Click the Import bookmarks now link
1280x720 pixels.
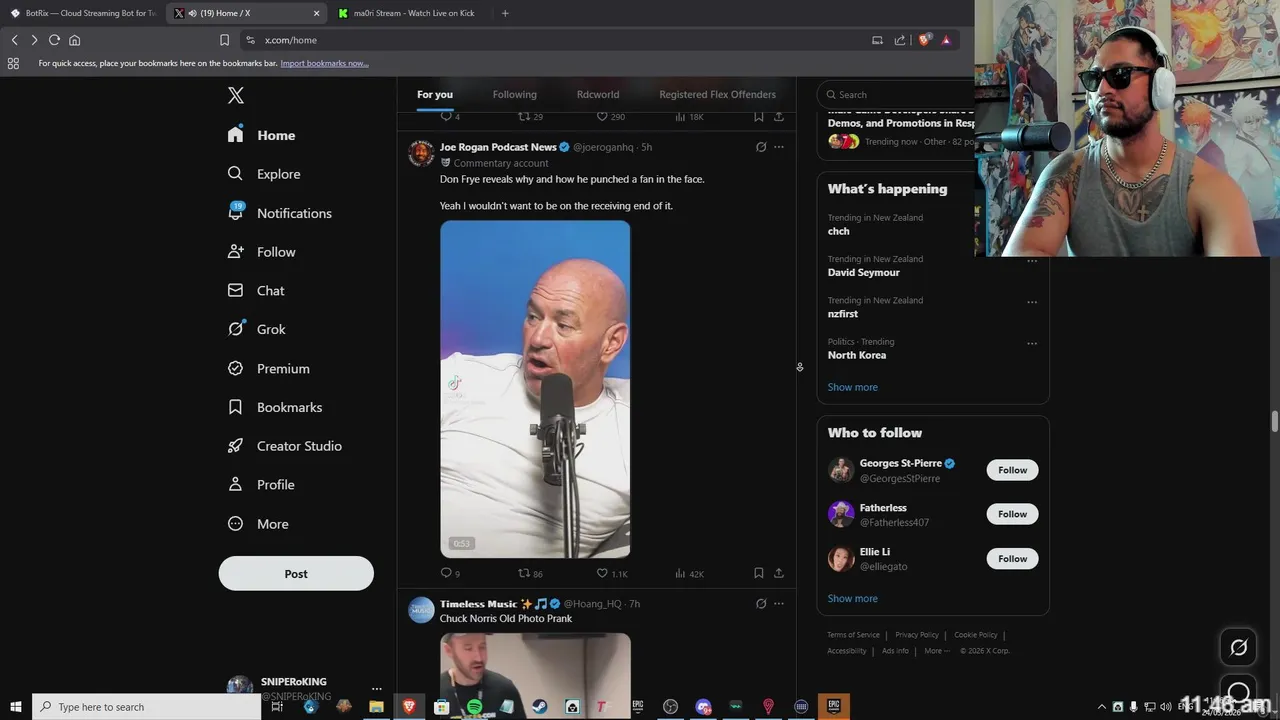[324, 63]
